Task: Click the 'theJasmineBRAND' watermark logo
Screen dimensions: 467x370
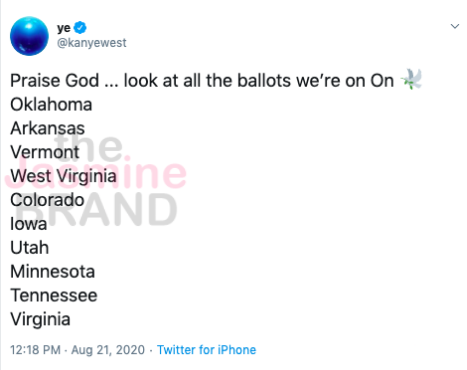Action: (x=96, y=180)
